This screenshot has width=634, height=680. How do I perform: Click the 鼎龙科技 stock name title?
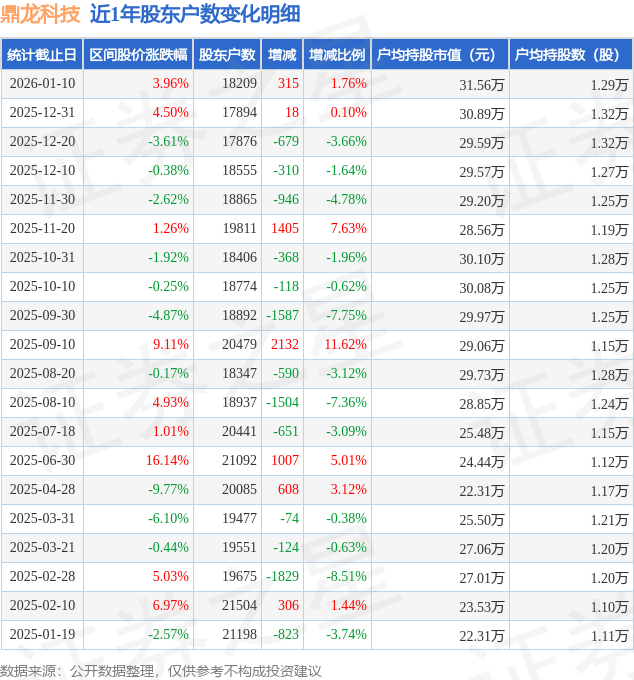(41, 14)
